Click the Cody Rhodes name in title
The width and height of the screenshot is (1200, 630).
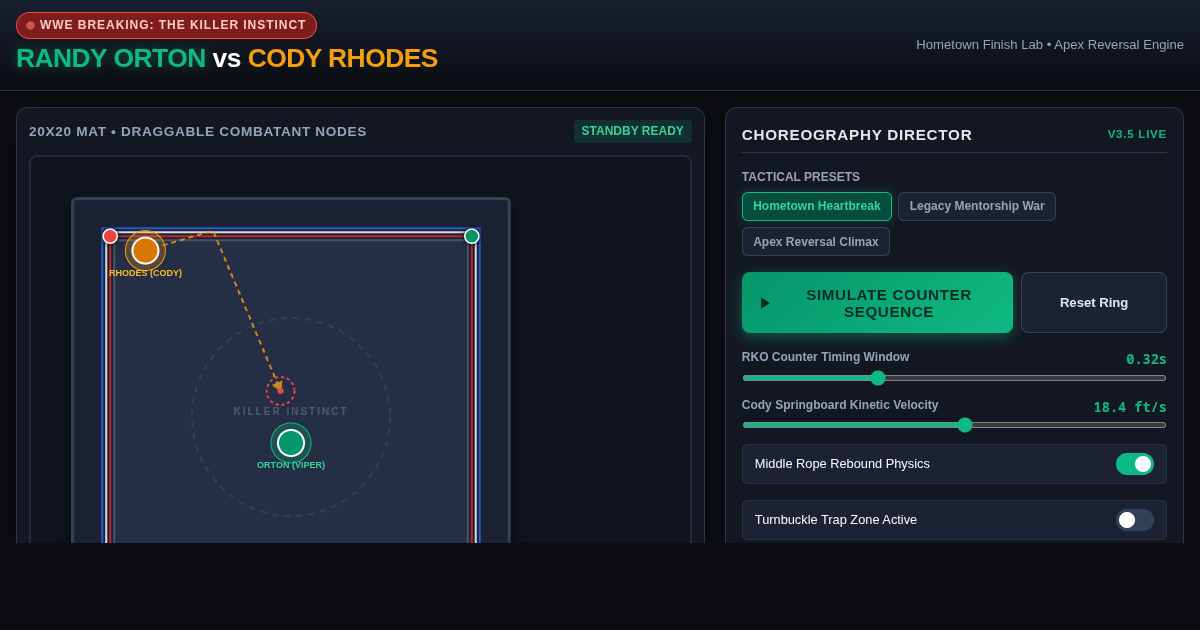343,58
